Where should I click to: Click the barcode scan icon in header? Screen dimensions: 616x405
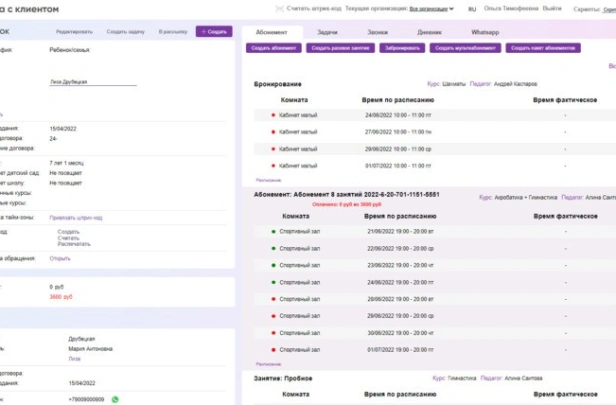coord(279,8)
